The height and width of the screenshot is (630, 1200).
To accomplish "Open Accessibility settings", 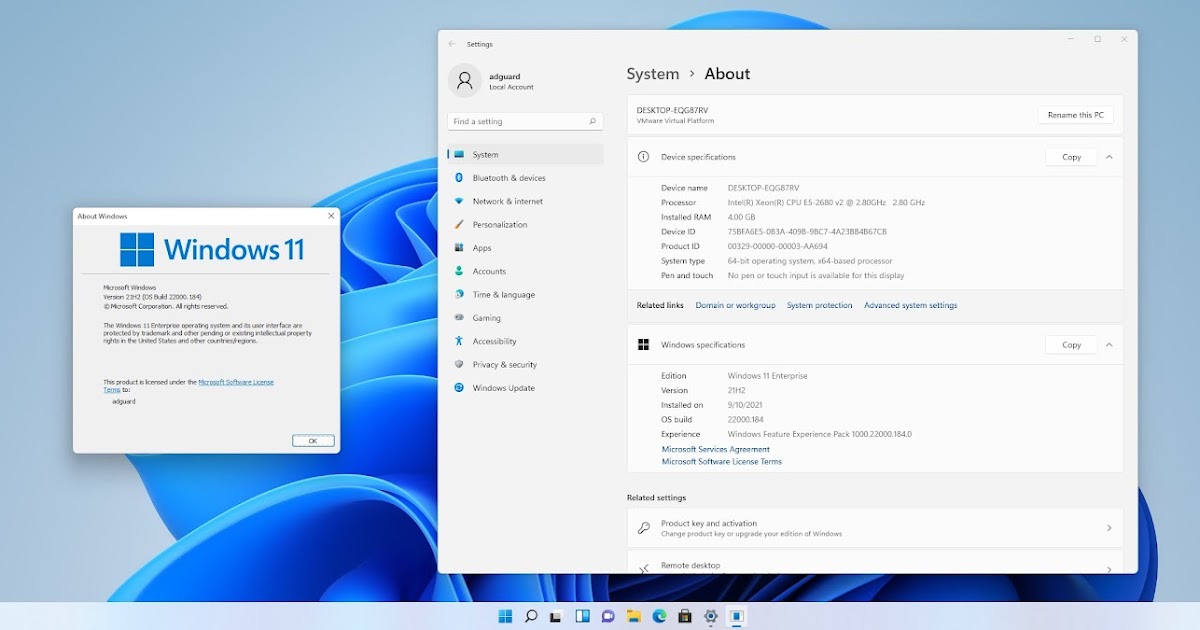I will pos(525,341).
